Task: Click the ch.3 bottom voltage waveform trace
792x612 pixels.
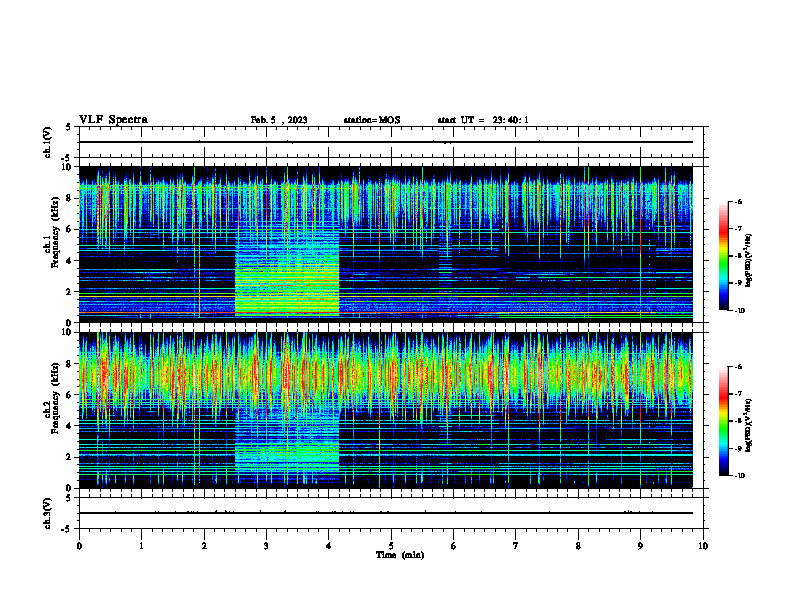Action: [x=385, y=513]
